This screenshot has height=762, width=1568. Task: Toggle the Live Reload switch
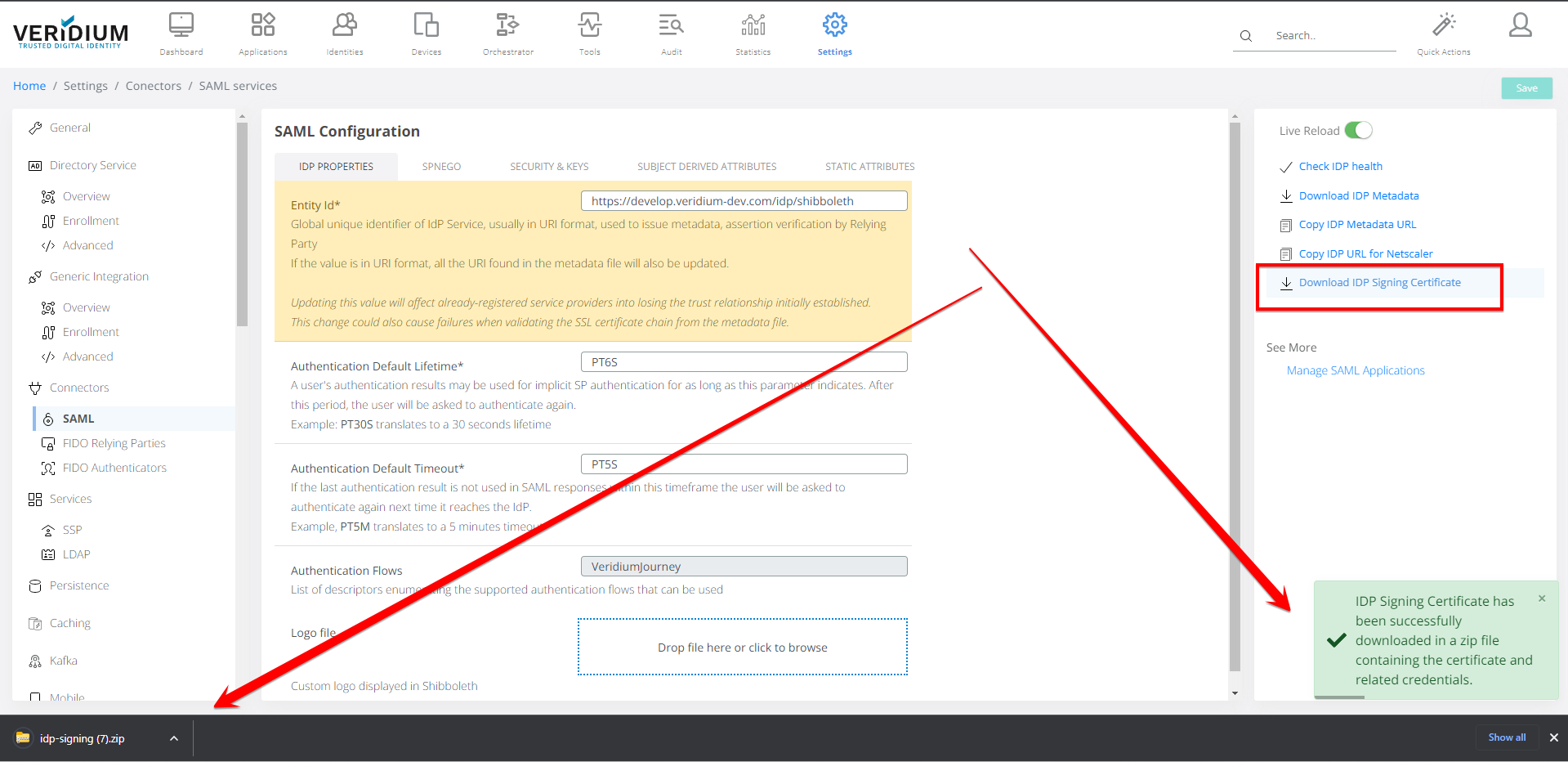pyautogui.click(x=1359, y=131)
